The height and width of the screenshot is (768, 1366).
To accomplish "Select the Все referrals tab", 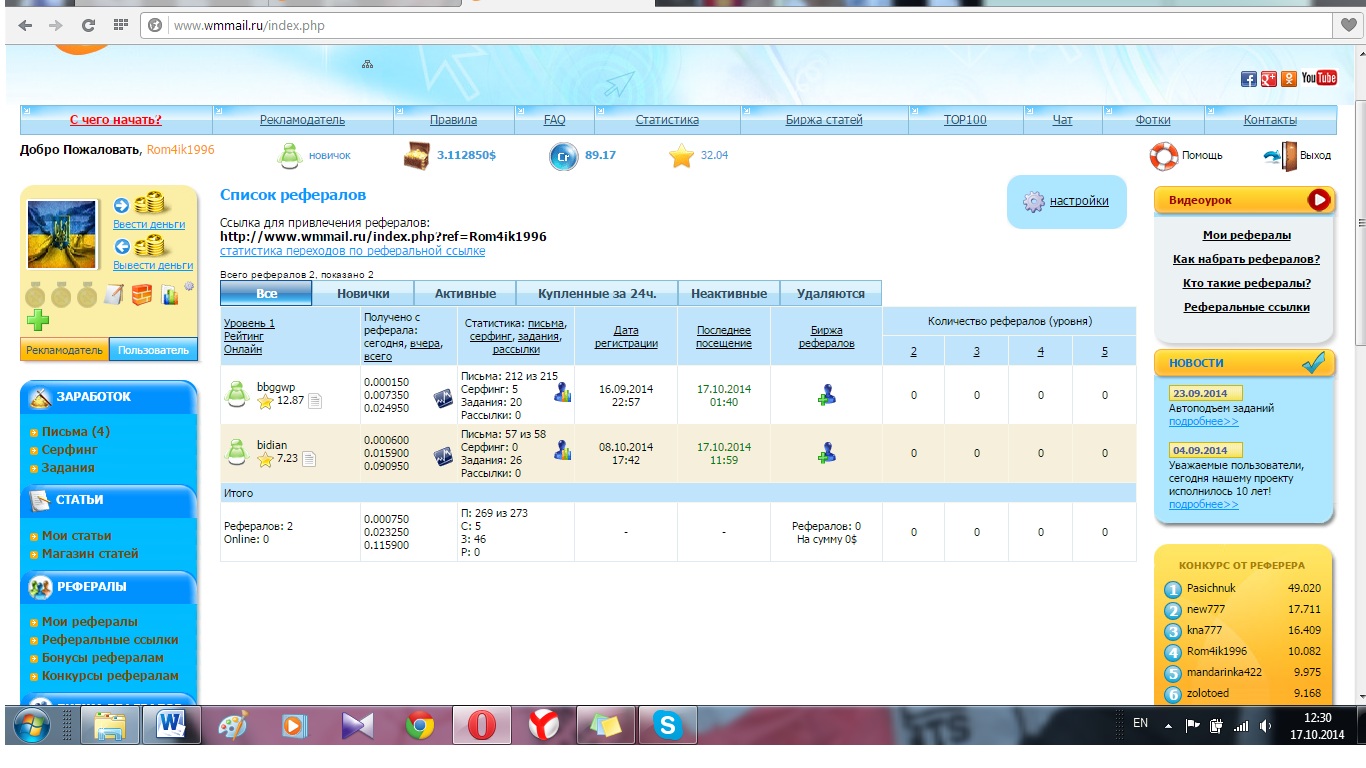I will 266,293.
